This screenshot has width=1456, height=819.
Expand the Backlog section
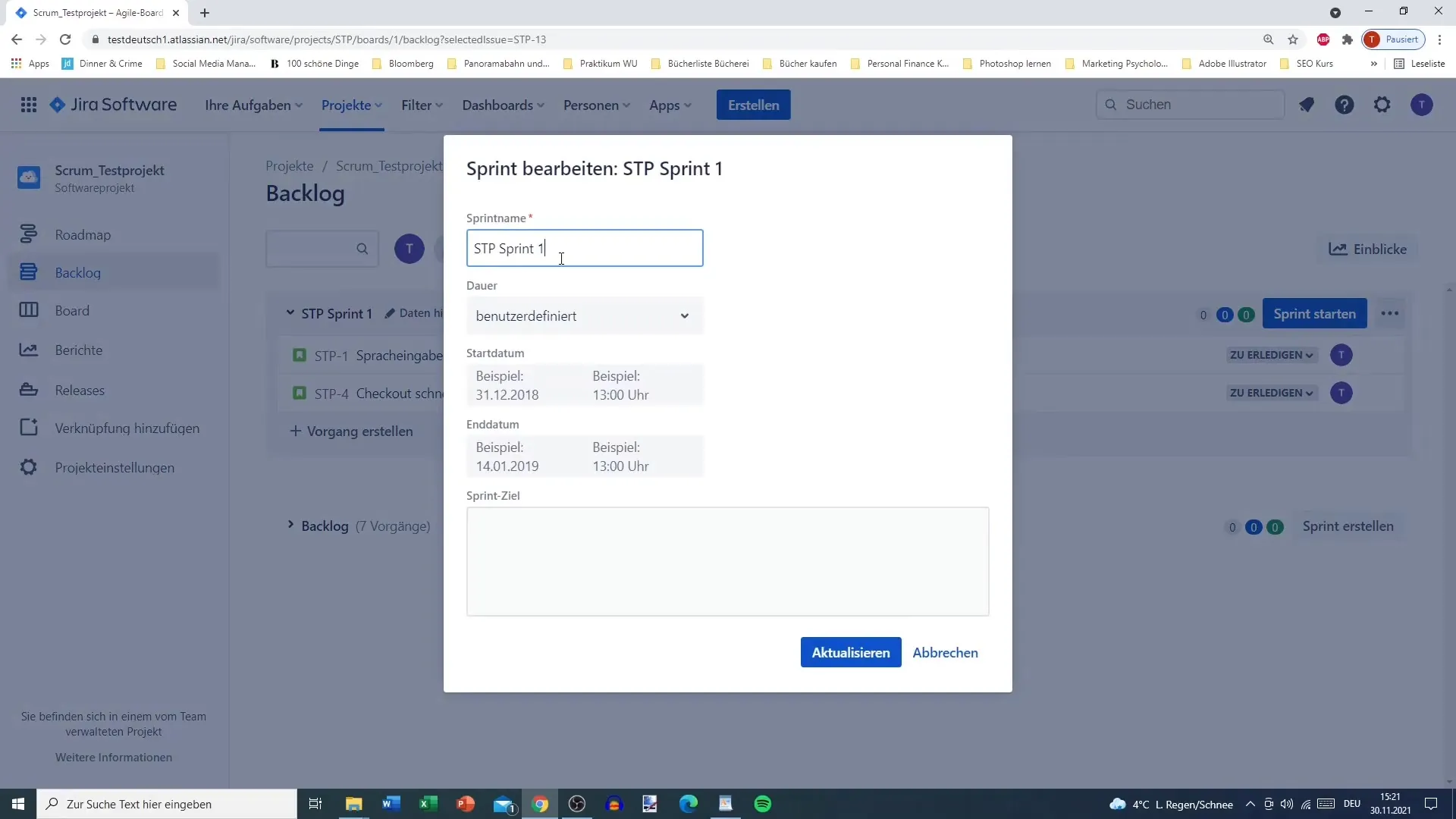pos(291,525)
